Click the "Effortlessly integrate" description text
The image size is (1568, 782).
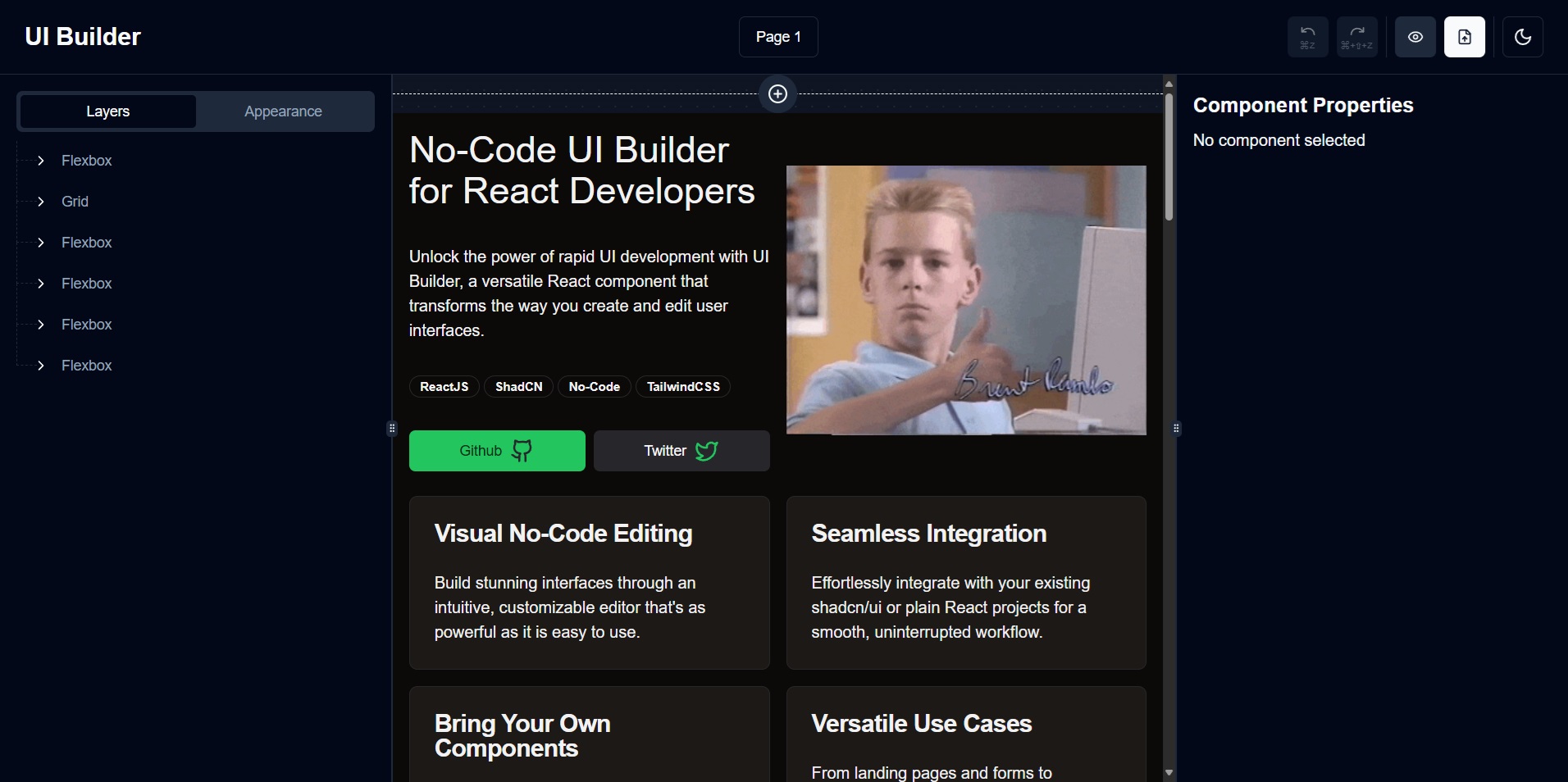[x=950, y=607]
